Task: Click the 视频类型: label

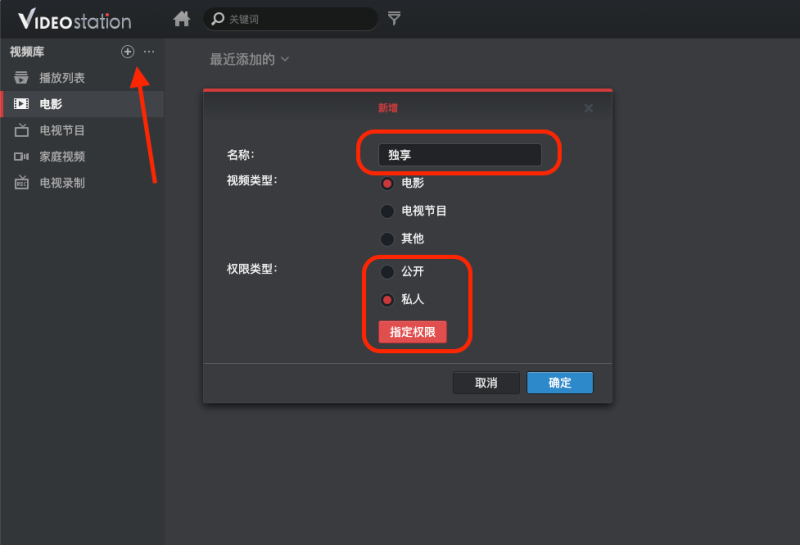Action: tap(252, 180)
